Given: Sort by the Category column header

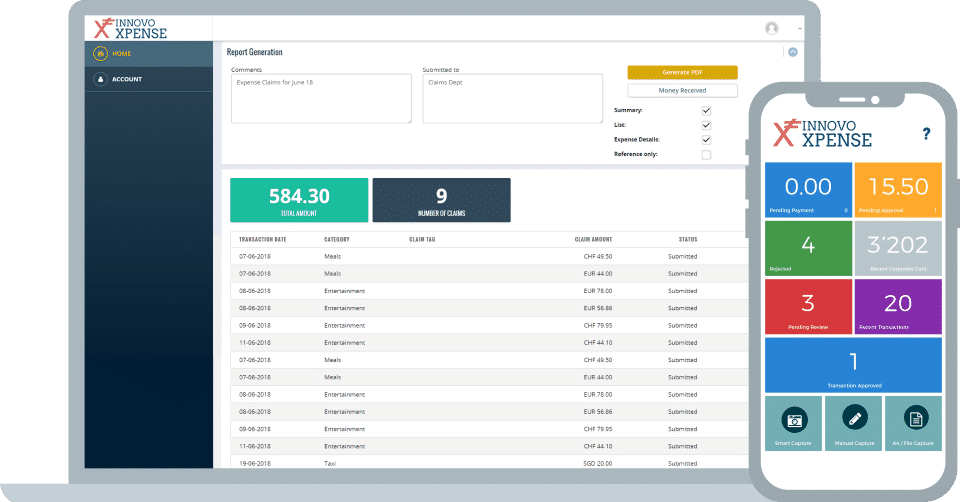Looking at the screenshot, I should click(337, 239).
